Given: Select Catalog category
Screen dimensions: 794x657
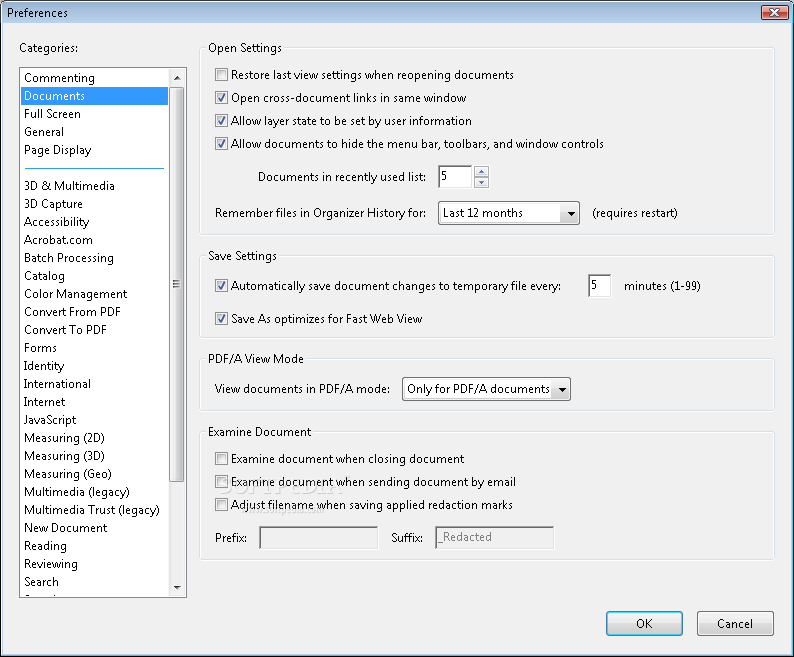Looking at the screenshot, I should point(94,276).
